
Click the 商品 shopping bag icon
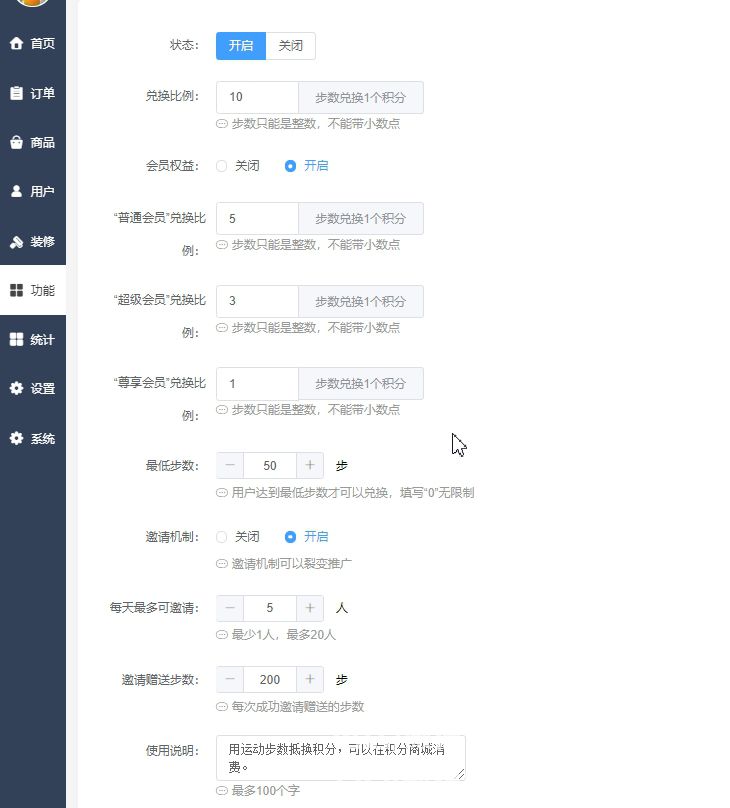tap(16, 142)
